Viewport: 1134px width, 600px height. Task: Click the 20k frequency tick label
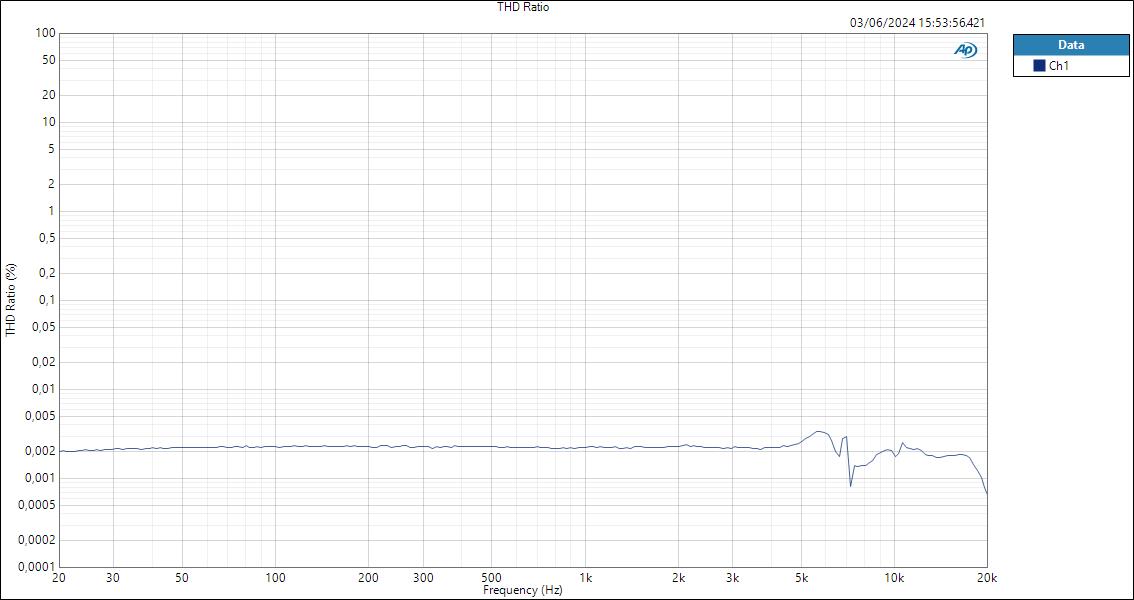pyautogui.click(x=987, y=577)
